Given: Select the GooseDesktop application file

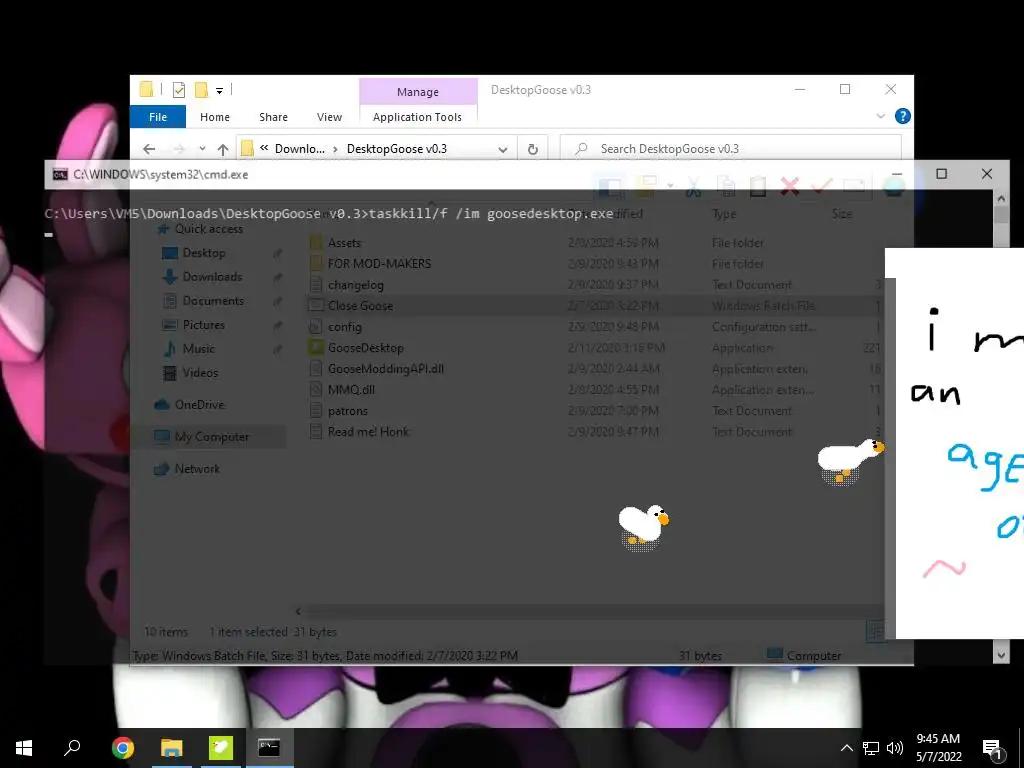Looking at the screenshot, I should pos(365,348).
